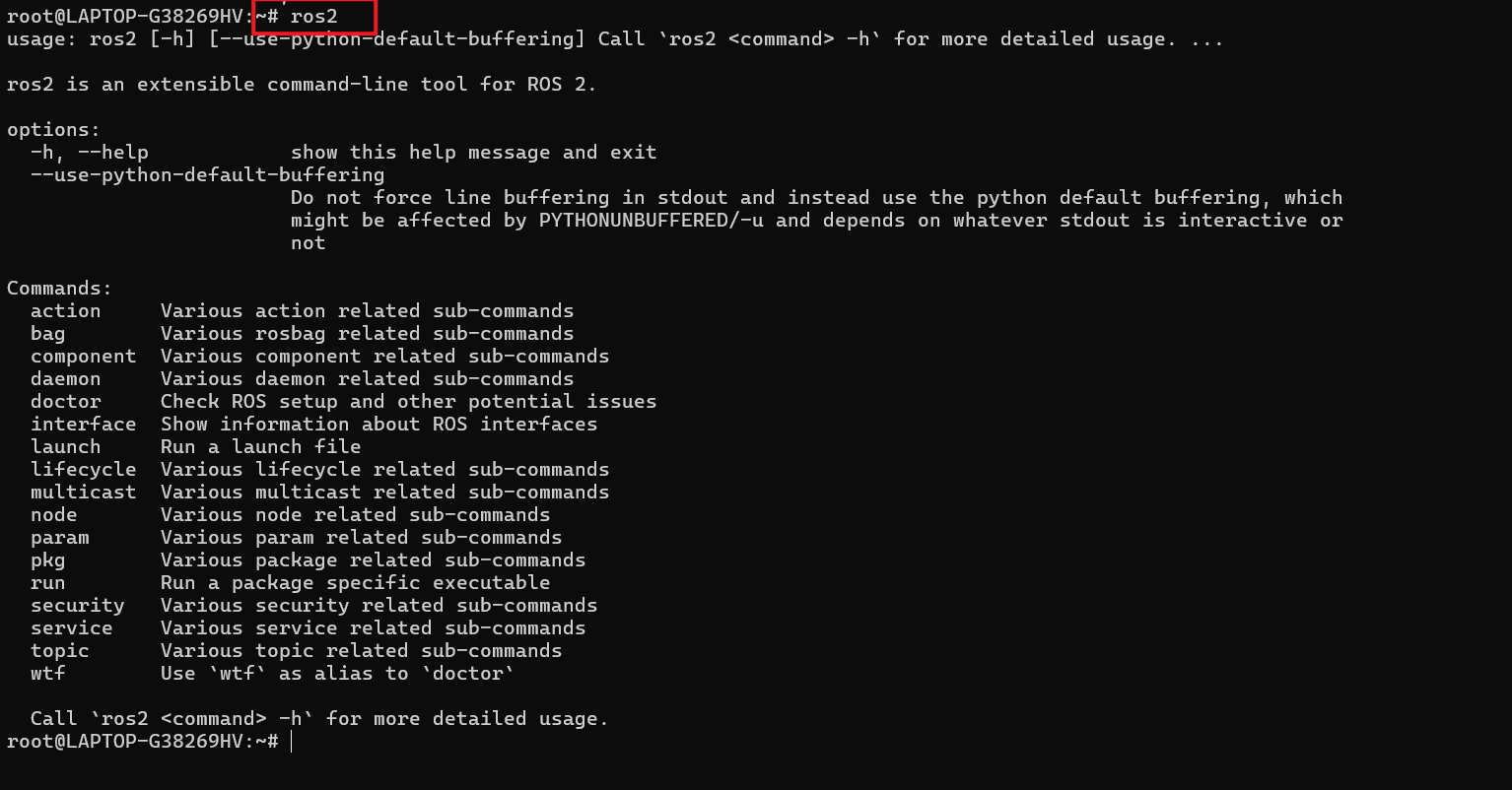Click the 'bag' command name
The image size is (1512, 790).
click(x=47, y=333)
